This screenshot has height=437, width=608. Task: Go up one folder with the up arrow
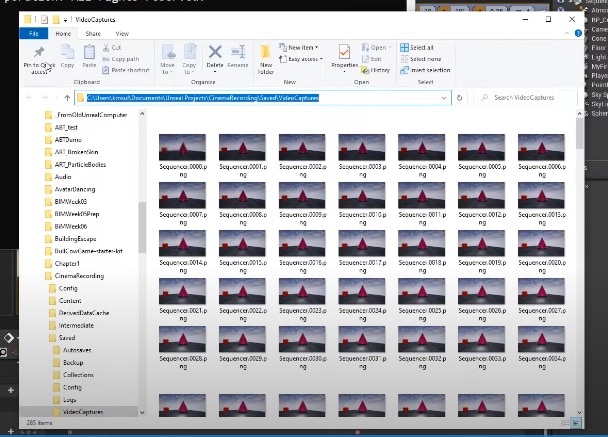(67, 98)
